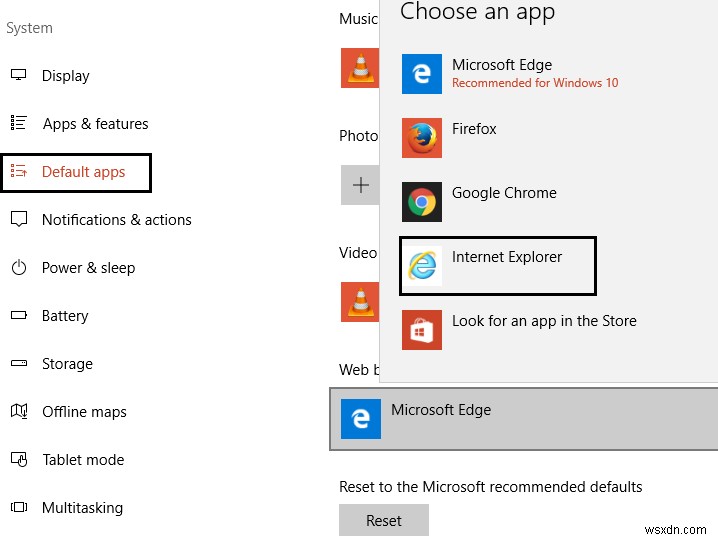718x540 pixels.
Task: Open Notifications & actions settings
Action: pyautogui.click(x=116, y=220)
